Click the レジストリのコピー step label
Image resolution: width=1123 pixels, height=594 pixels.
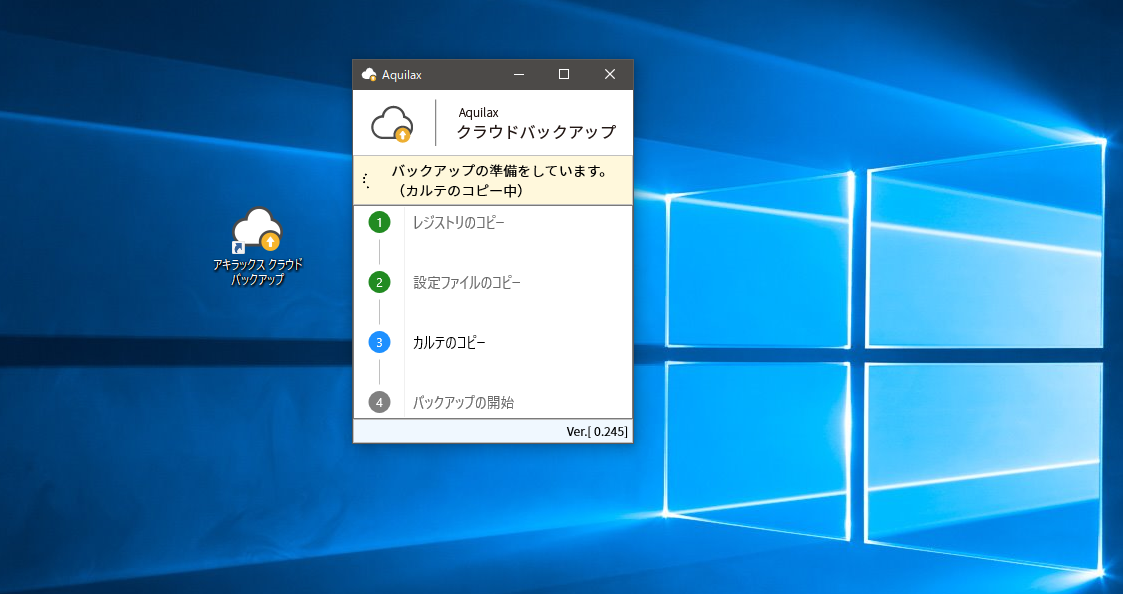click(x=458, y=222)
